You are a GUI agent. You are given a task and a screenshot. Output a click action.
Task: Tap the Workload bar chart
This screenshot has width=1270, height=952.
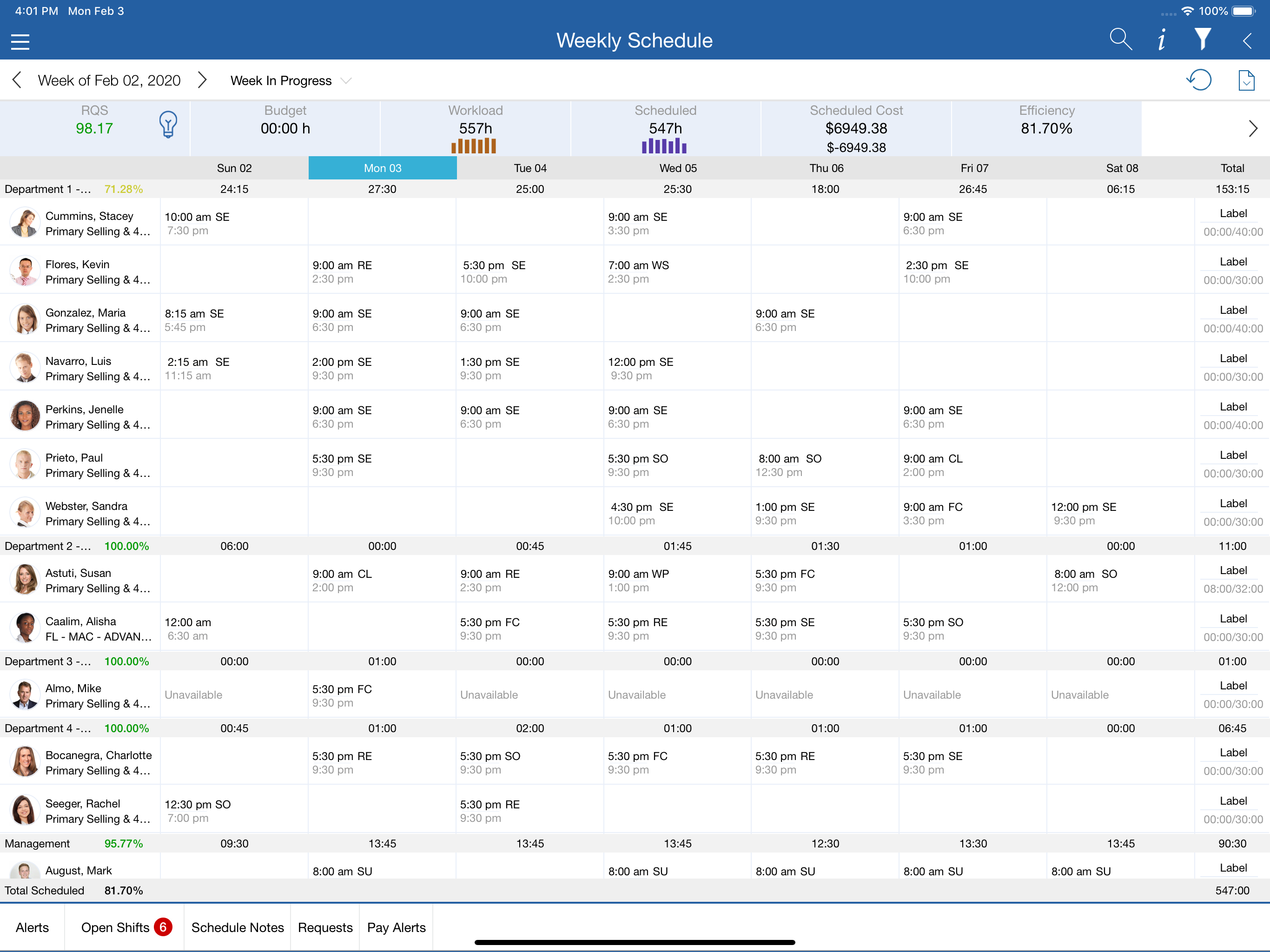[x=474, y=146]
